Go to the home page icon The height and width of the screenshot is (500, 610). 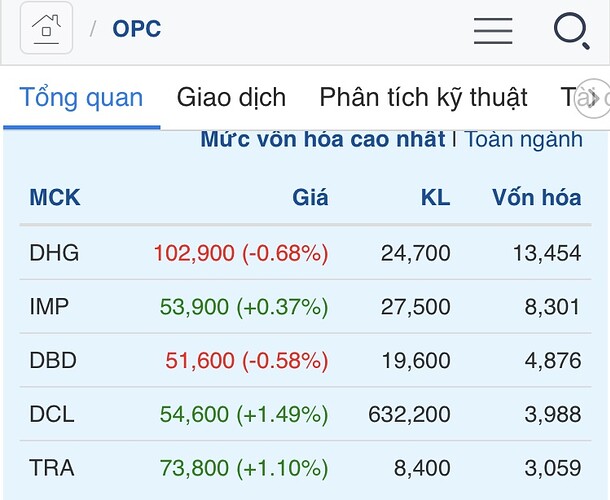(45, 28)
